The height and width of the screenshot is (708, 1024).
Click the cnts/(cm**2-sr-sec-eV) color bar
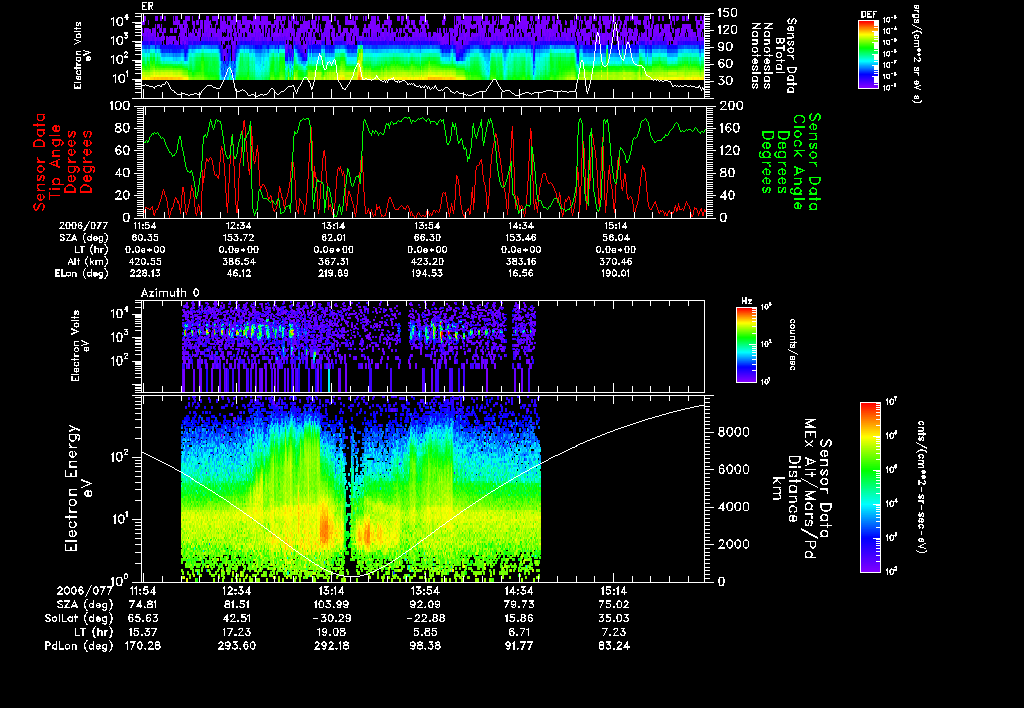coord(870,487)
